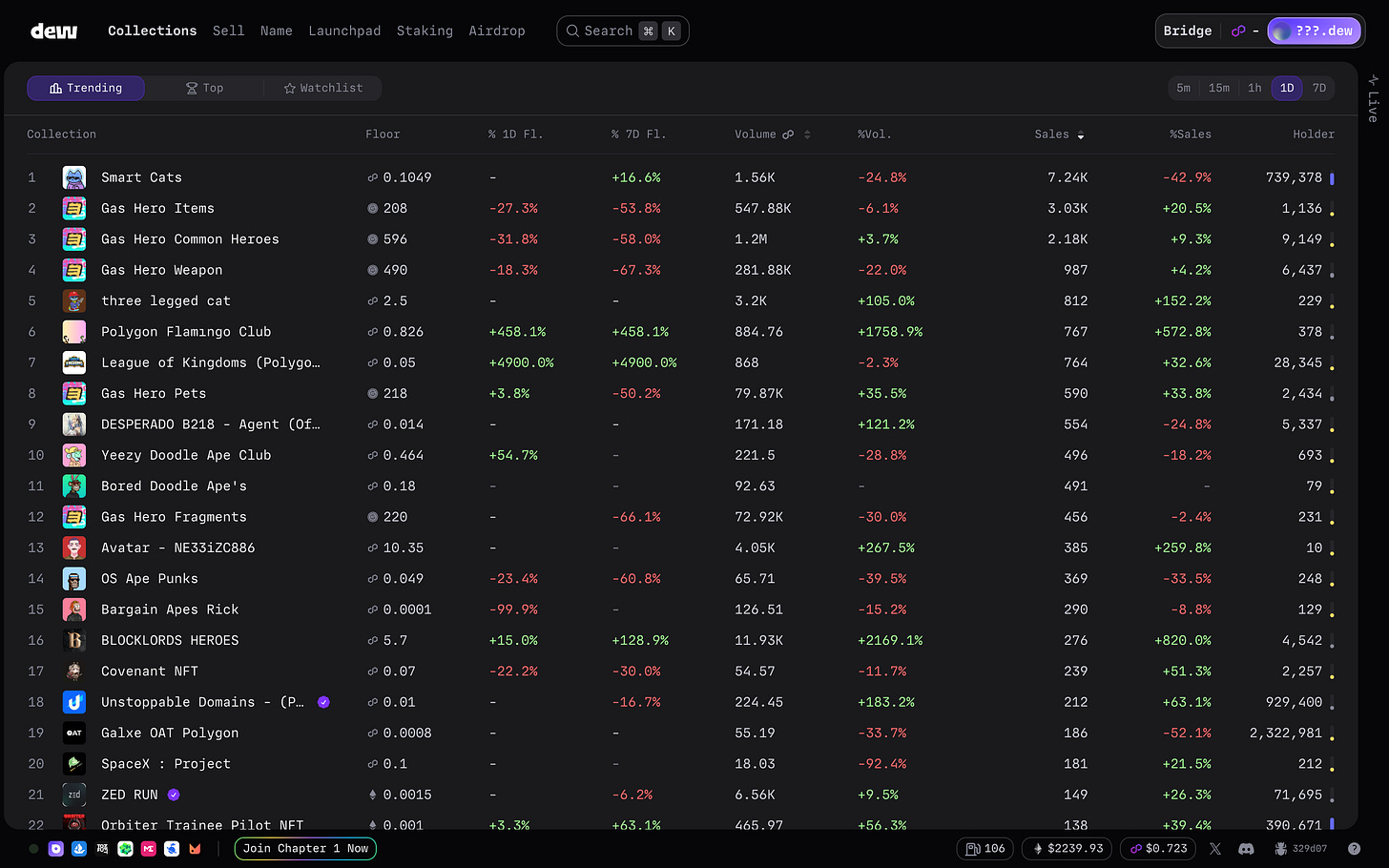Click the Bridge button
Viewport: 1389px width, 868px height.
pyautogui.click(x=1188, y=31)
